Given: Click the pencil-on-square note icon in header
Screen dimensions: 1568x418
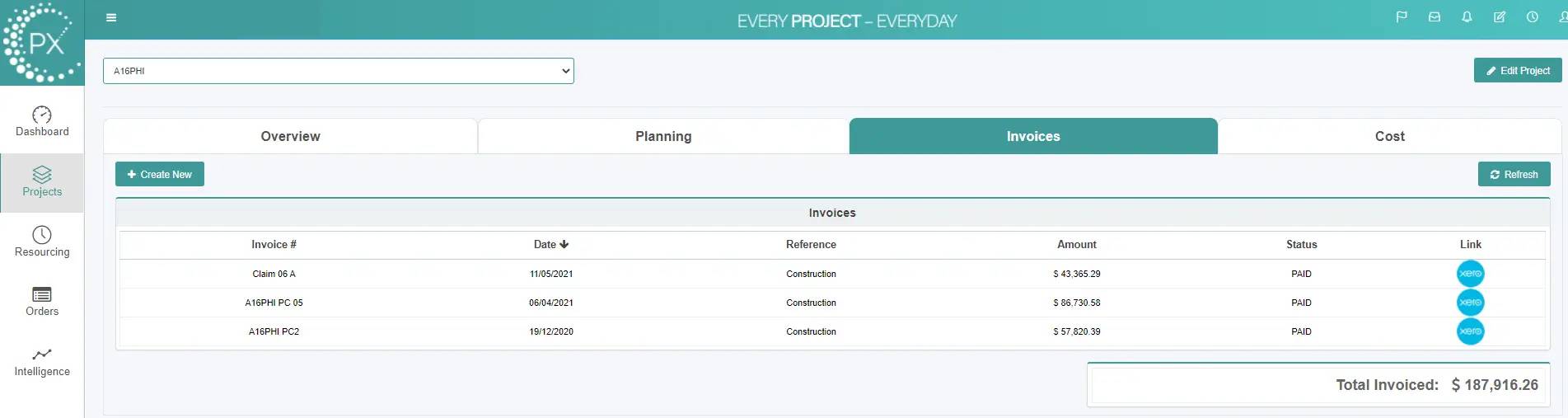Looking at the screenshot, I should pos(1500,17).
